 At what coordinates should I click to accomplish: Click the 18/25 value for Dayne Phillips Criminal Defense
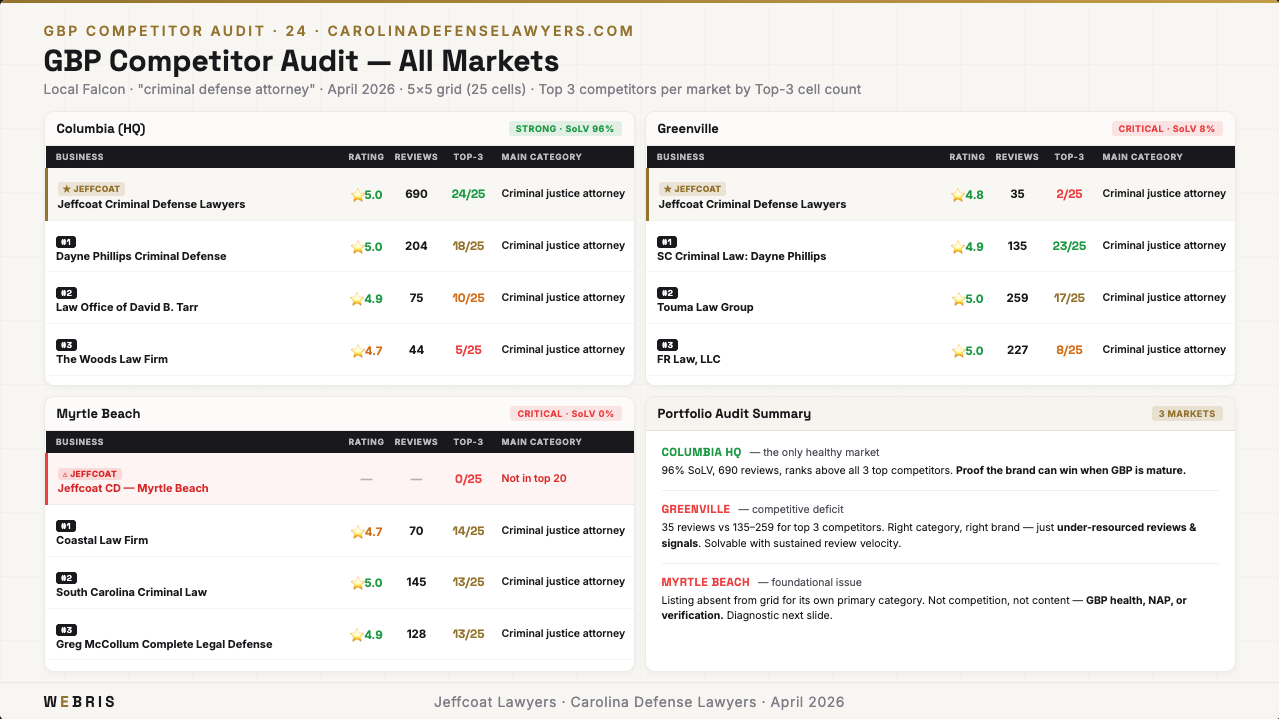coord(468,246)
